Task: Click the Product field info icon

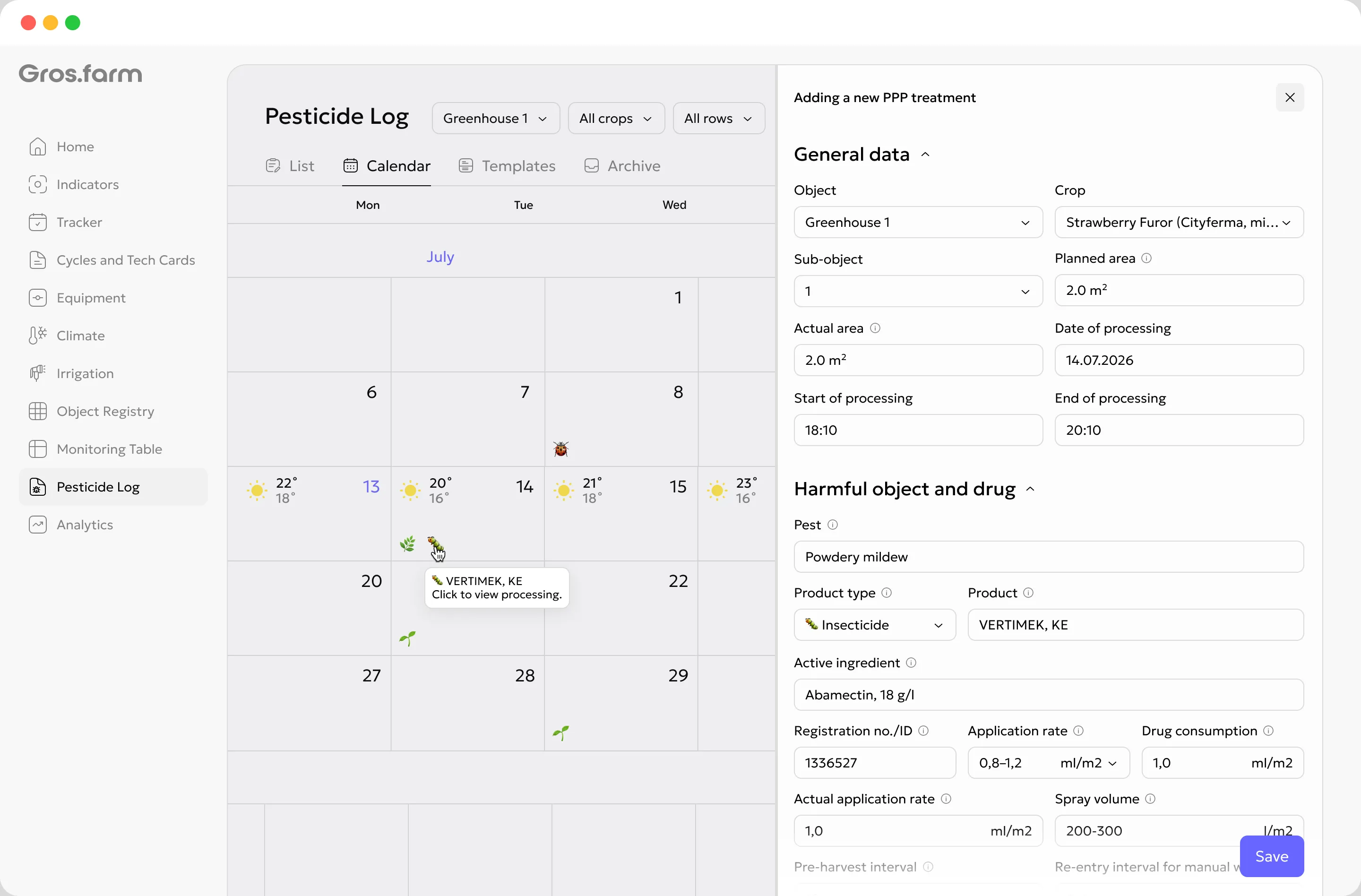Action: coord(1028,593)
